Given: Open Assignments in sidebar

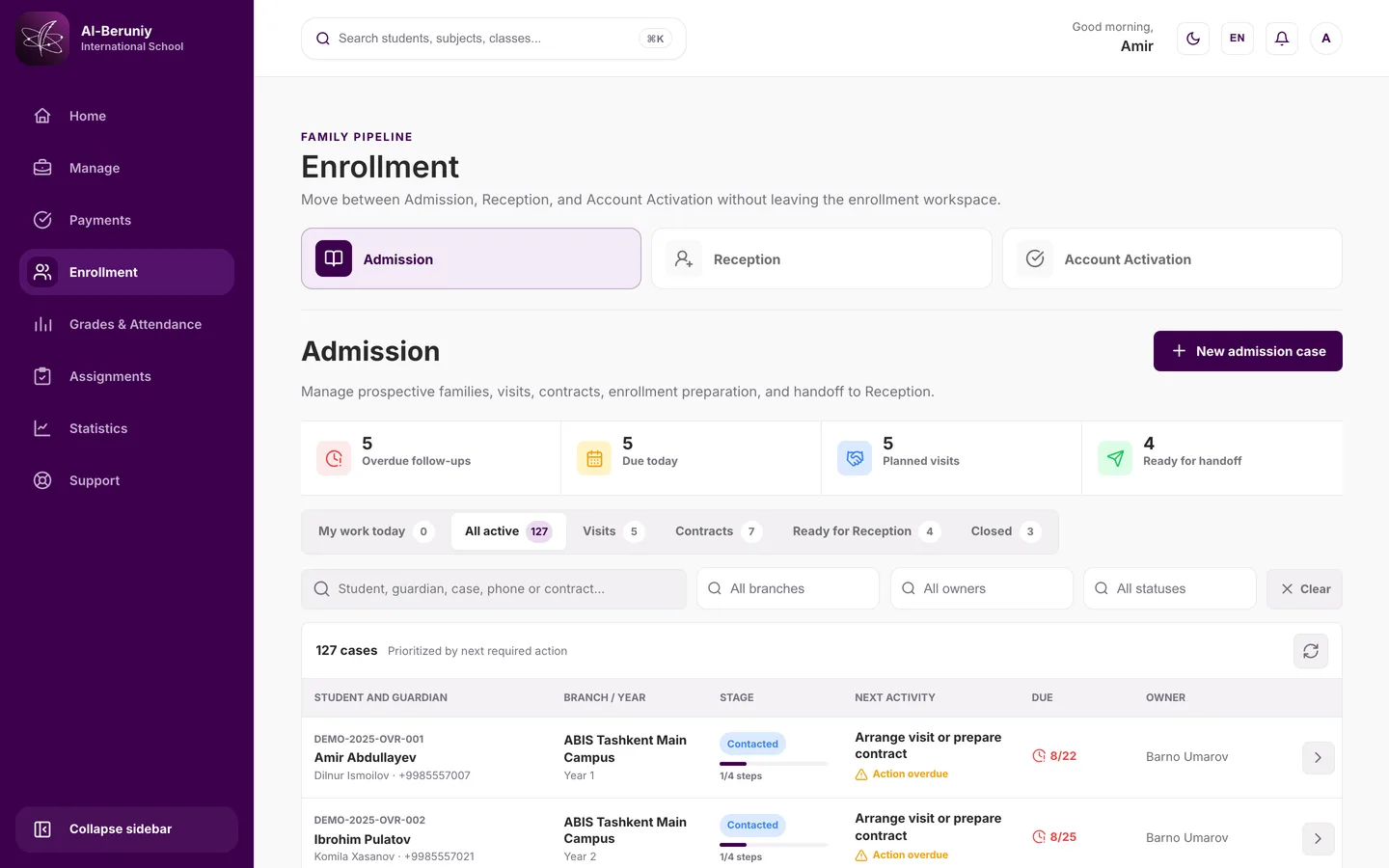Looking at the screenshot, I should point(126,376).
